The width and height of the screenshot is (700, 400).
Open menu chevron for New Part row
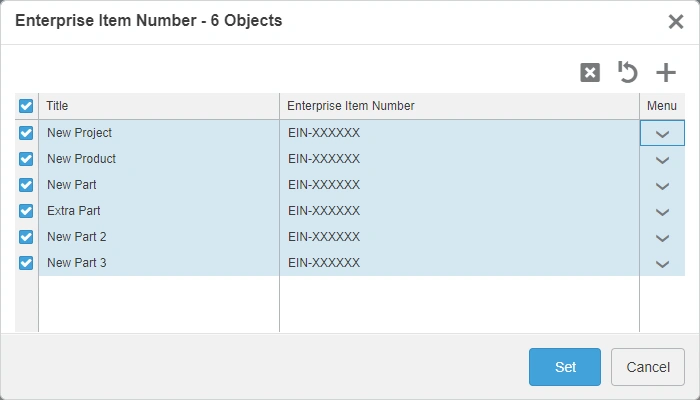pos(662,185)
